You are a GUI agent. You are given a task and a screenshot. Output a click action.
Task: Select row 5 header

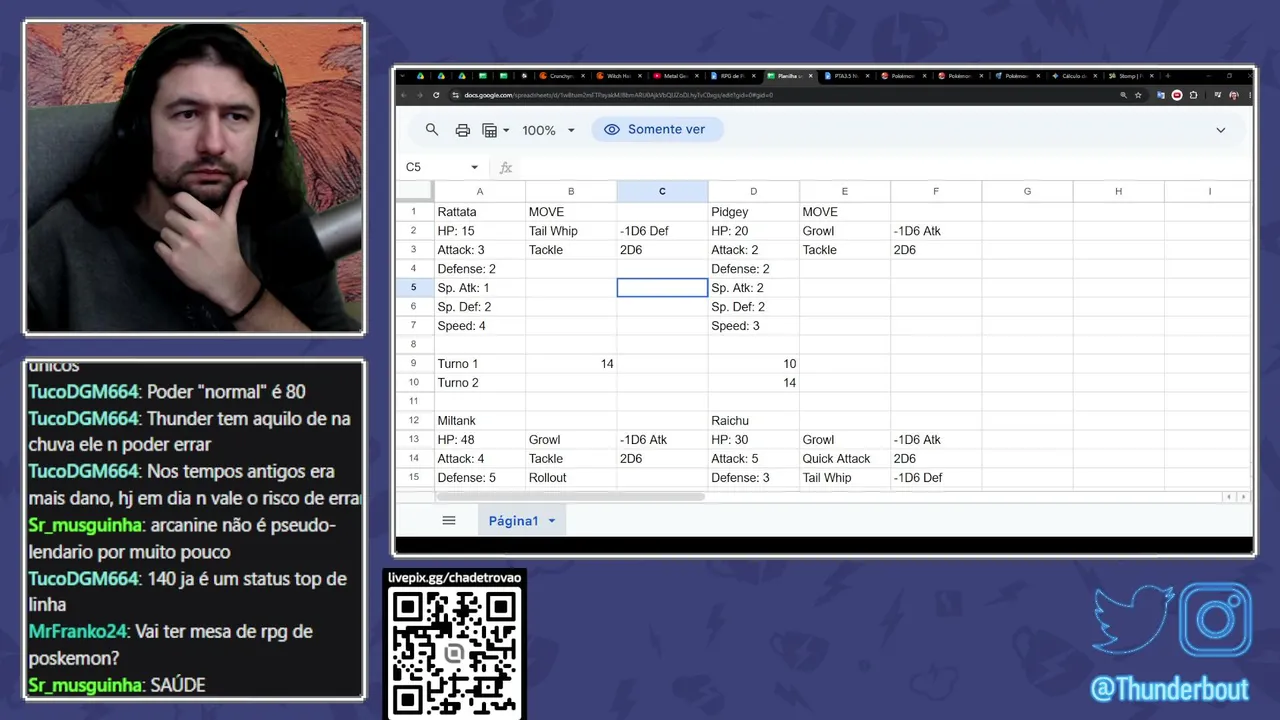coord(414,288)
